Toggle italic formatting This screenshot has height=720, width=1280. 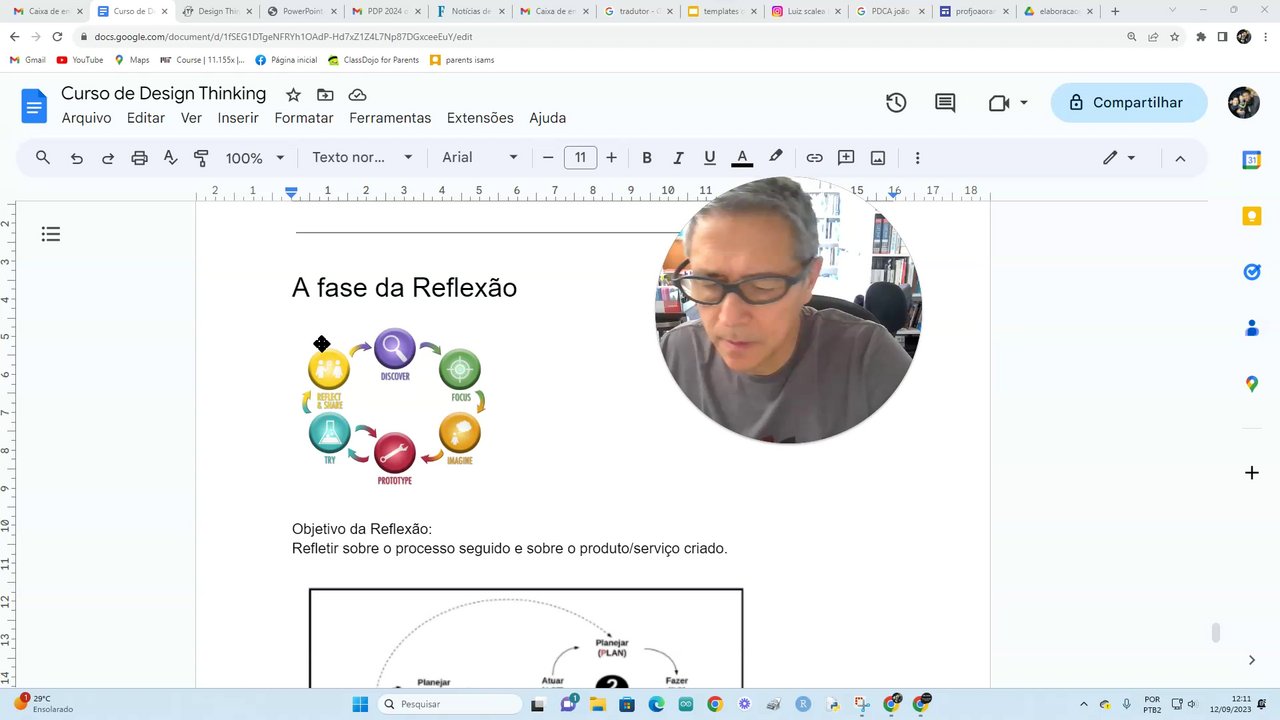pos(678,158)
